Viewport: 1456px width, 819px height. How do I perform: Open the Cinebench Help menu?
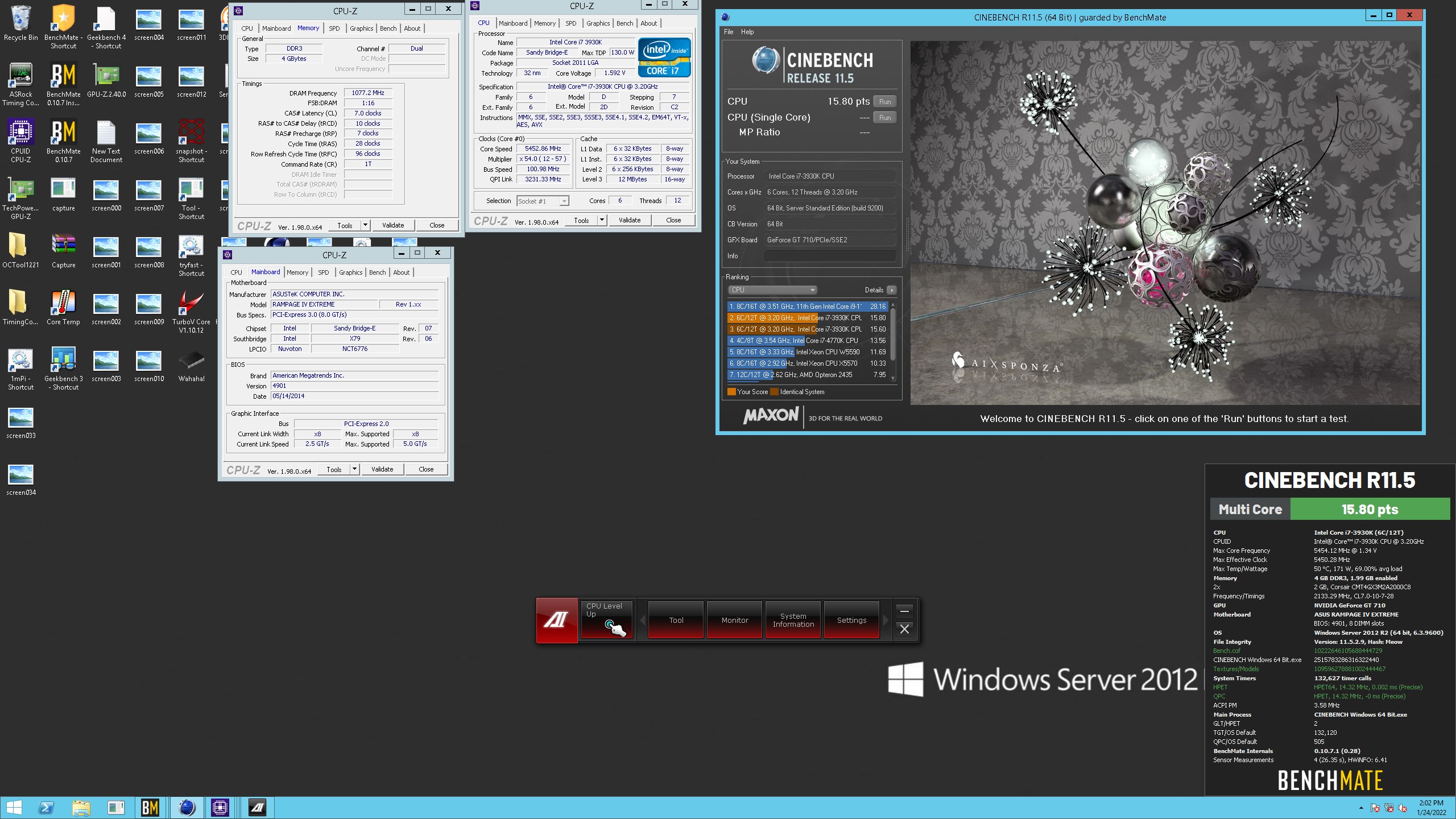(747, 32)
